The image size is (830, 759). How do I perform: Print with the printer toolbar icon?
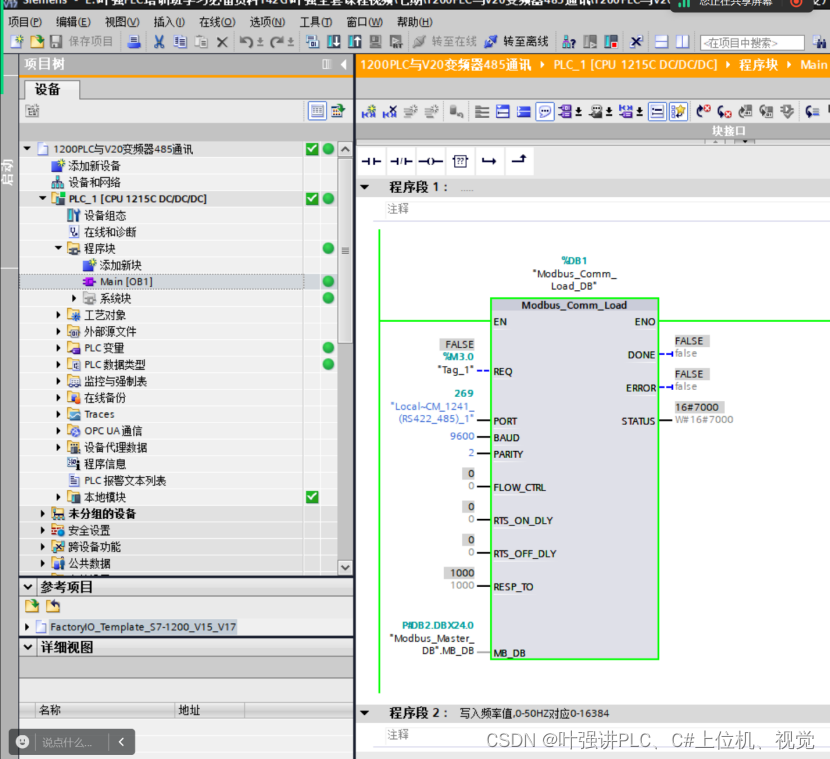(134, 42)
